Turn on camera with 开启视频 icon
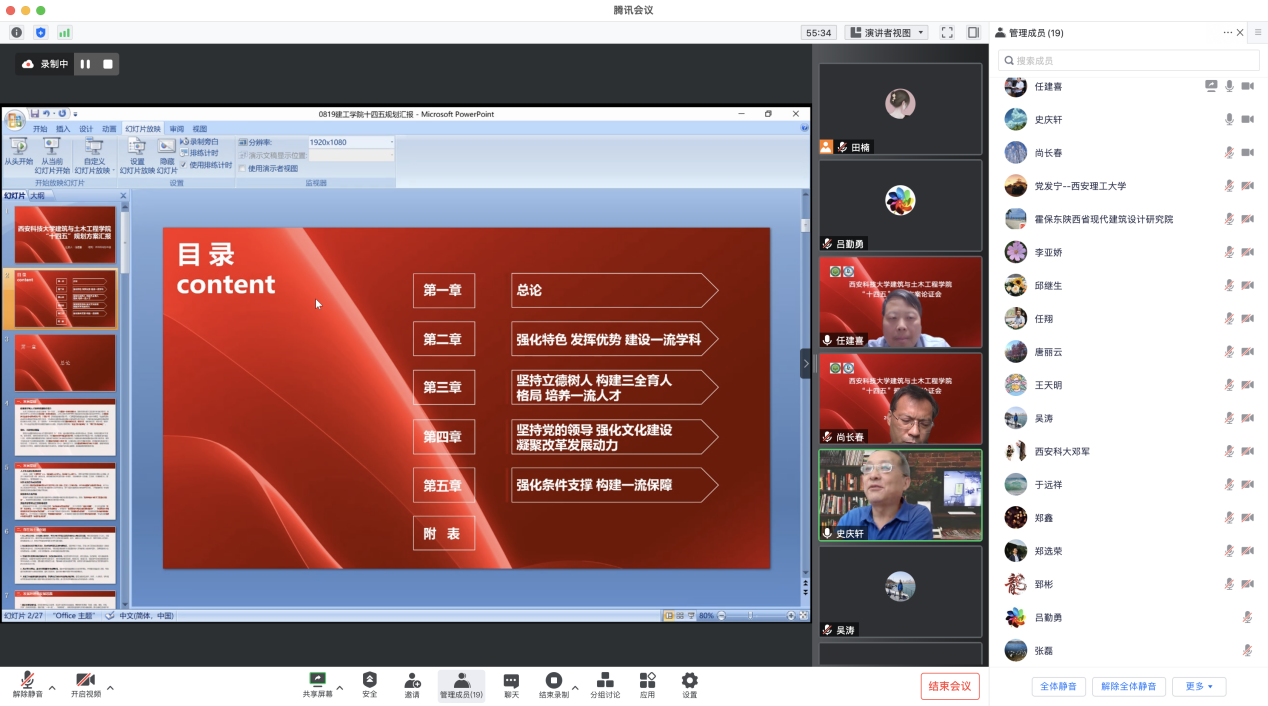 (85, 680)
